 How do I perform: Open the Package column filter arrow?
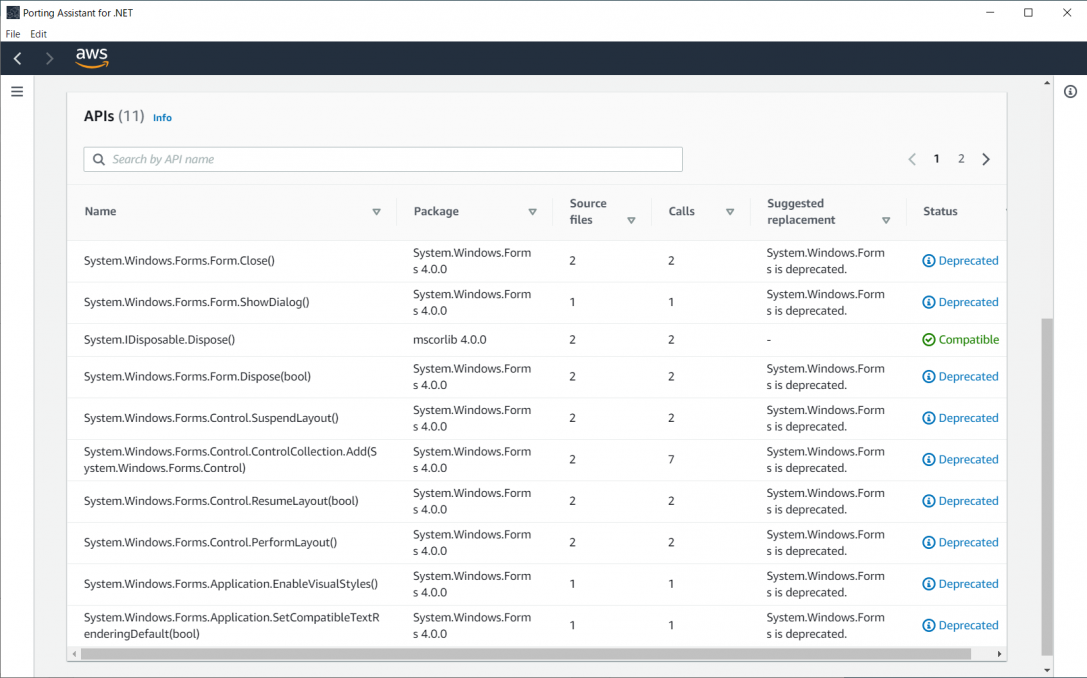pos(532,212)
